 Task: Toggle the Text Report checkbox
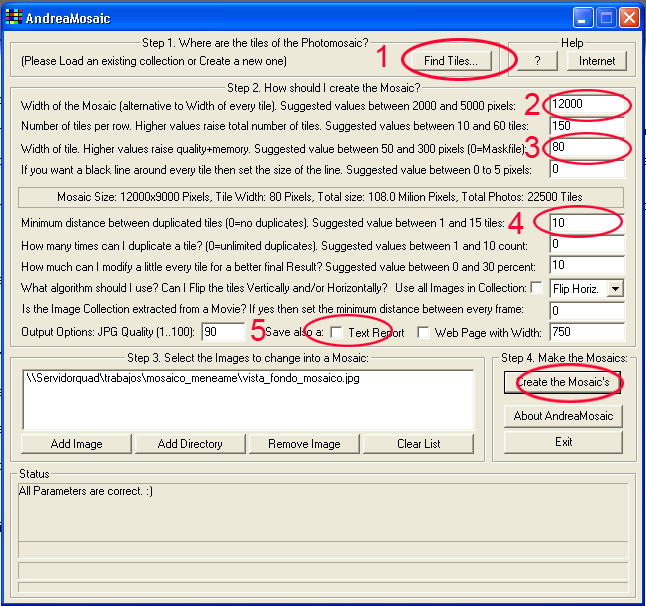337,331
